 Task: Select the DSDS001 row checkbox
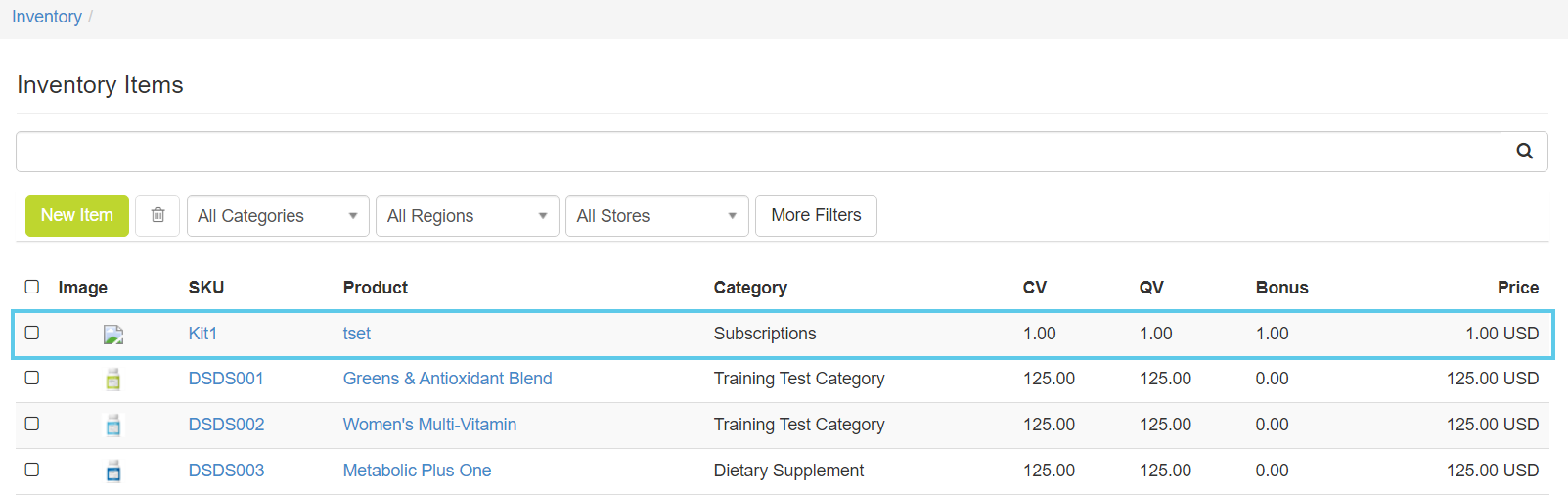32,378
